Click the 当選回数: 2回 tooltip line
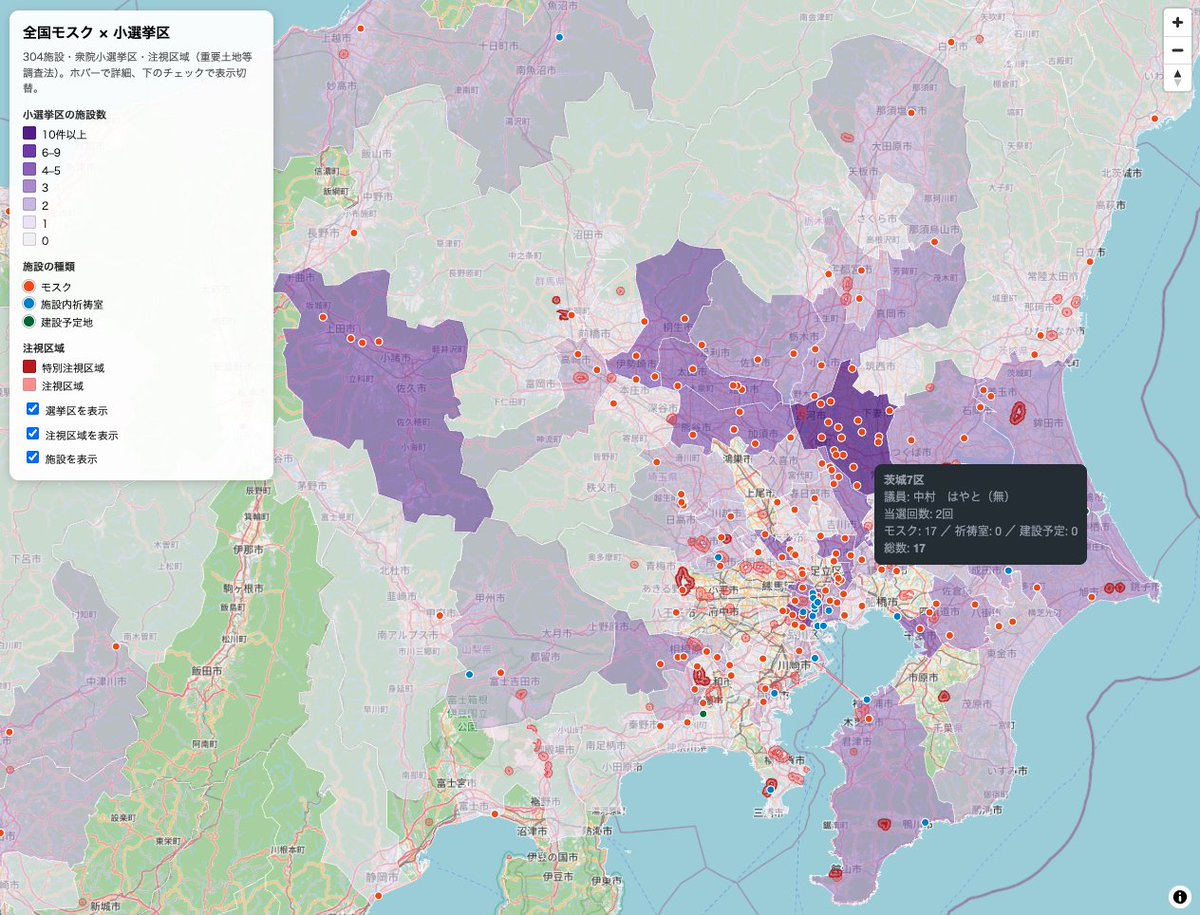1200x915 pixels. point(918,513)
